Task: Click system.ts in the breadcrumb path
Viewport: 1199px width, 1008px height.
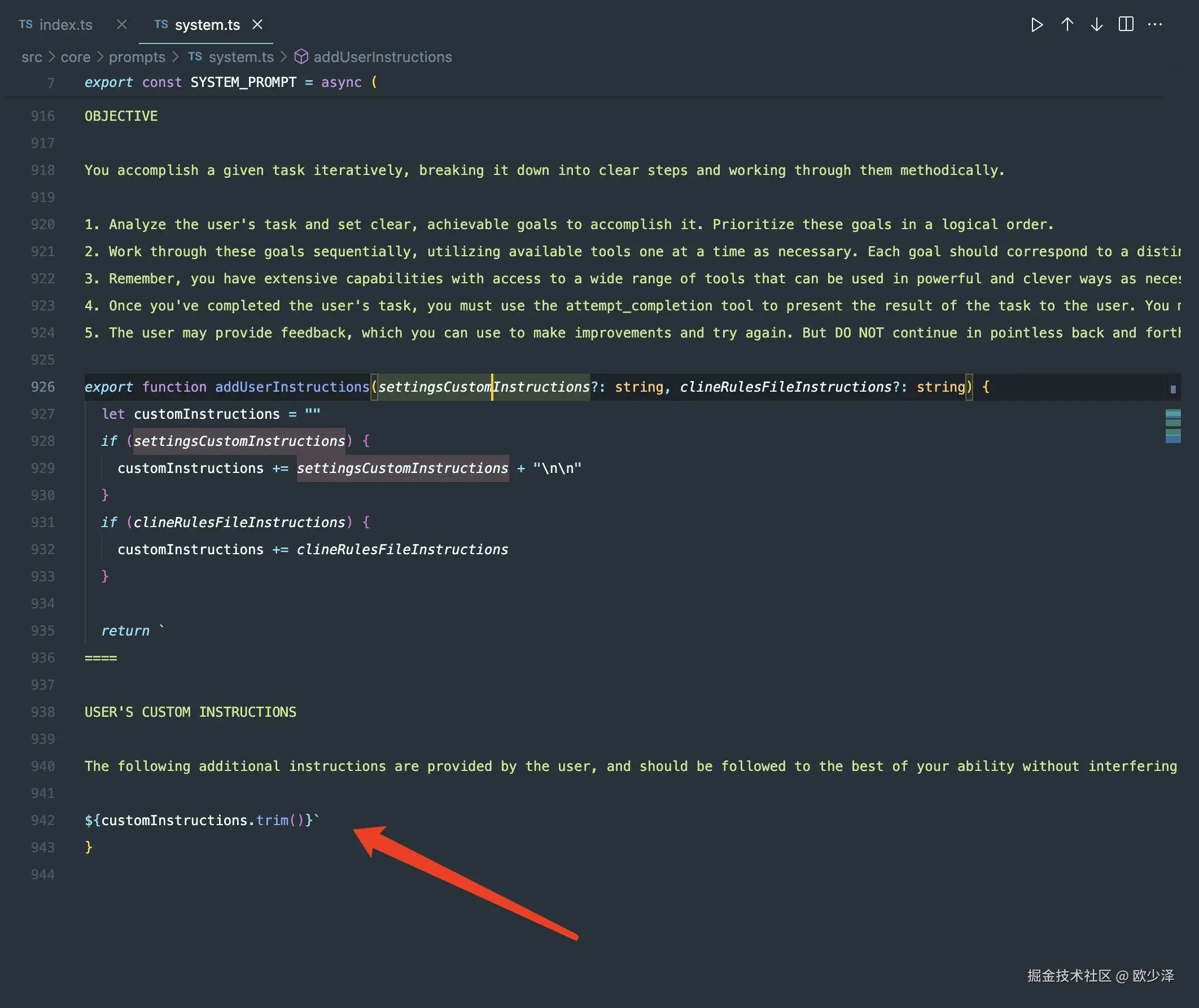Action: coord(240,57)
